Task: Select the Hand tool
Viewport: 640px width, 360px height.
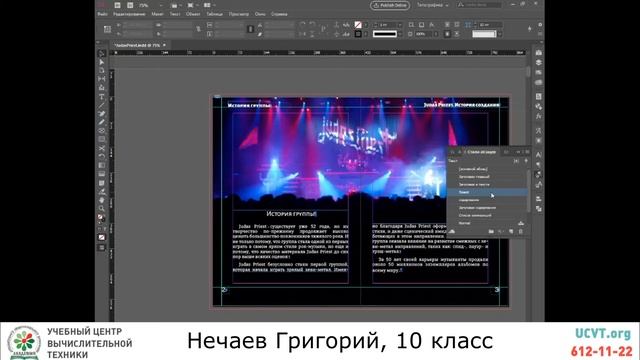Action: 102,200
